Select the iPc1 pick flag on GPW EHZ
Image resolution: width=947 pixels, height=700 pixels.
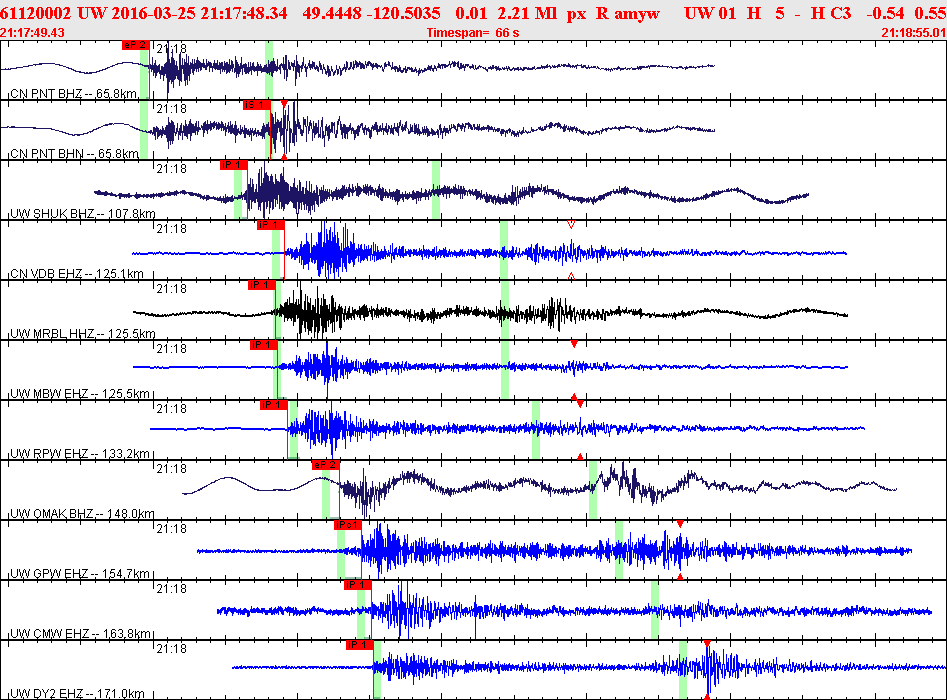[348, 525]
